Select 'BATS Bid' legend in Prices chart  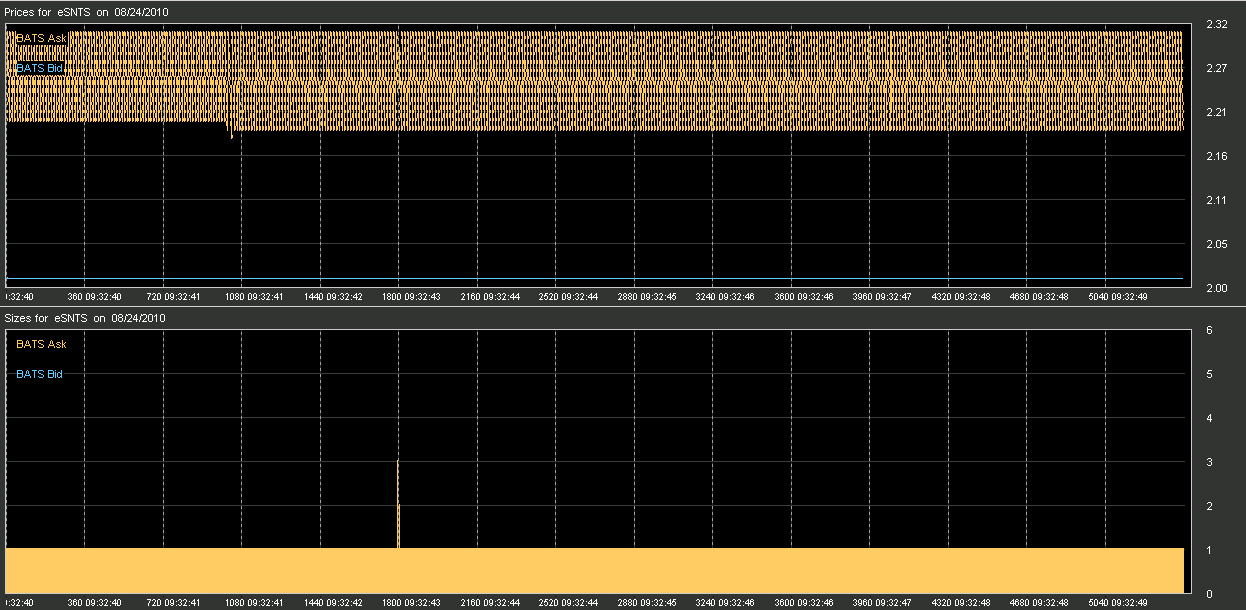click(40, 68)
